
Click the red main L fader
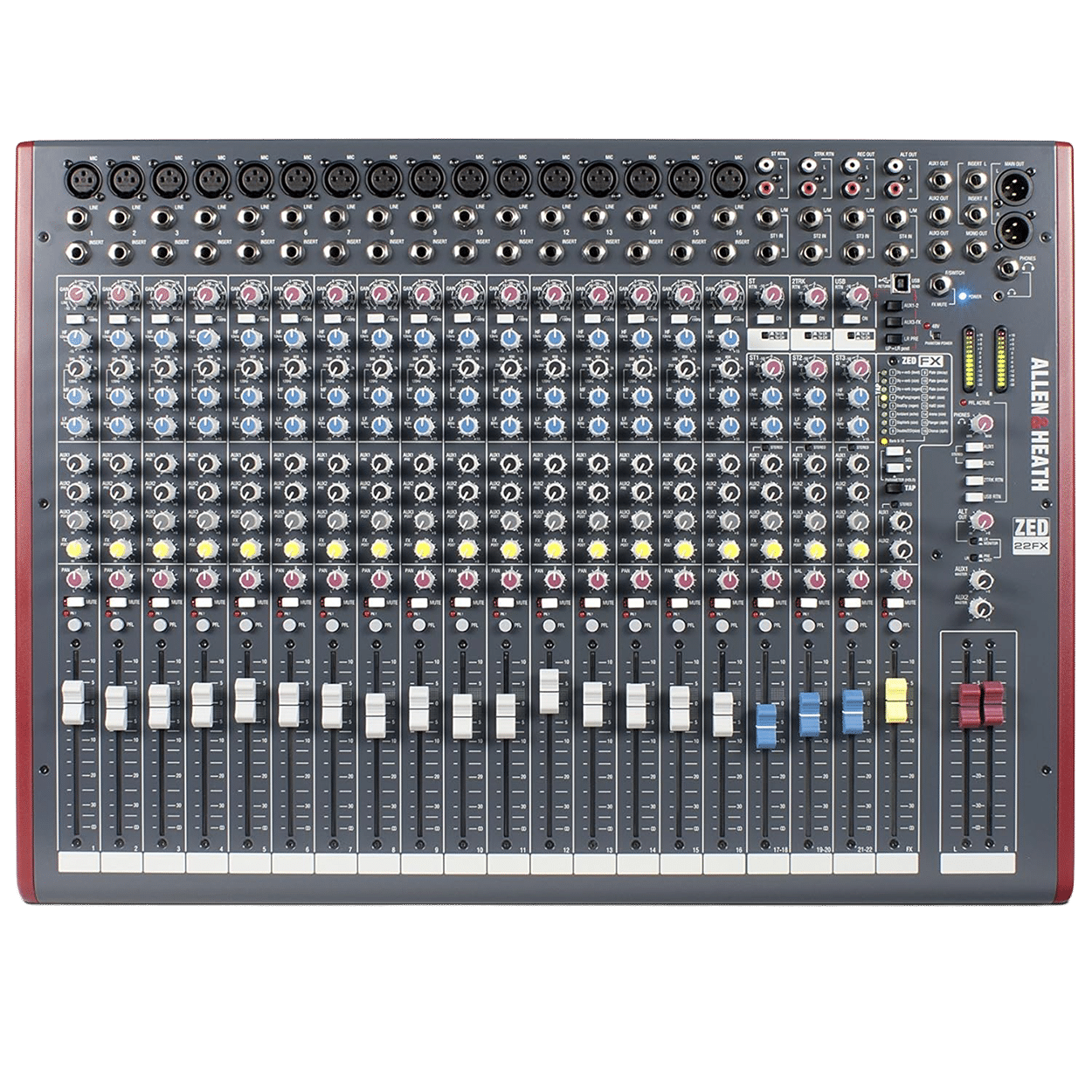tap(971, 704)
